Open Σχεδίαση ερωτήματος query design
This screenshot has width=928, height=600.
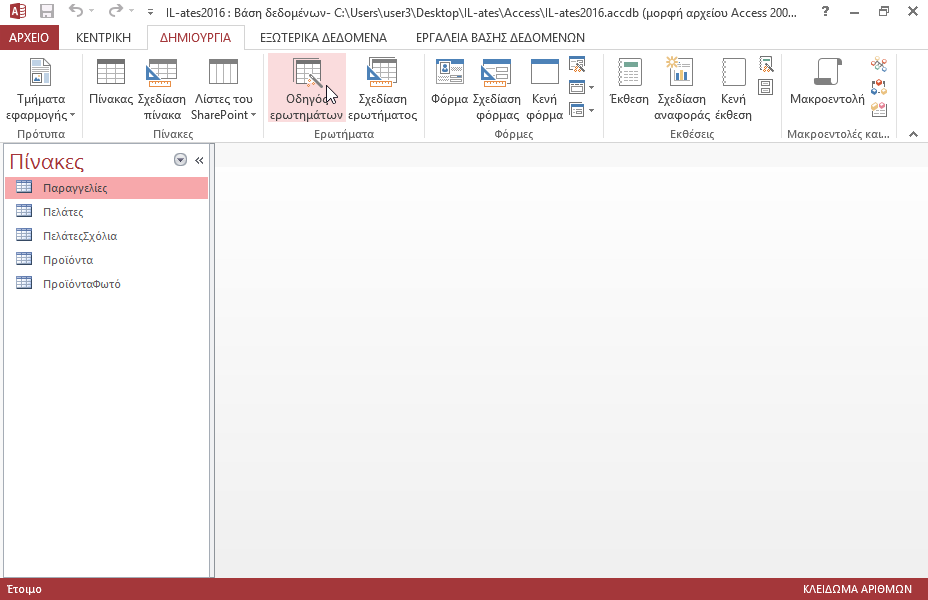coord(382,89)
